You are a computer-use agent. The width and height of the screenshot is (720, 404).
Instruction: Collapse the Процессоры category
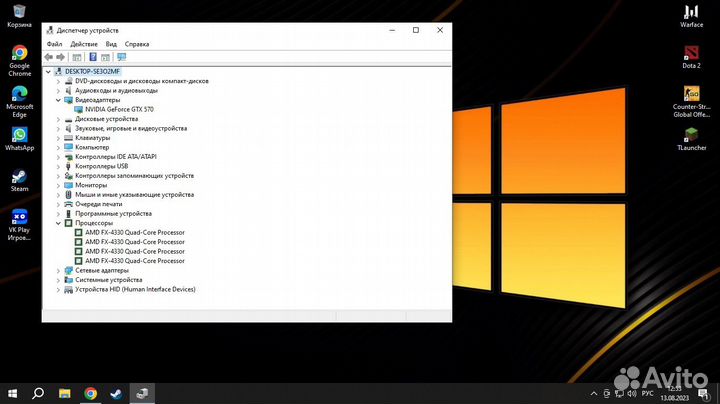click(x=58, y=223)
